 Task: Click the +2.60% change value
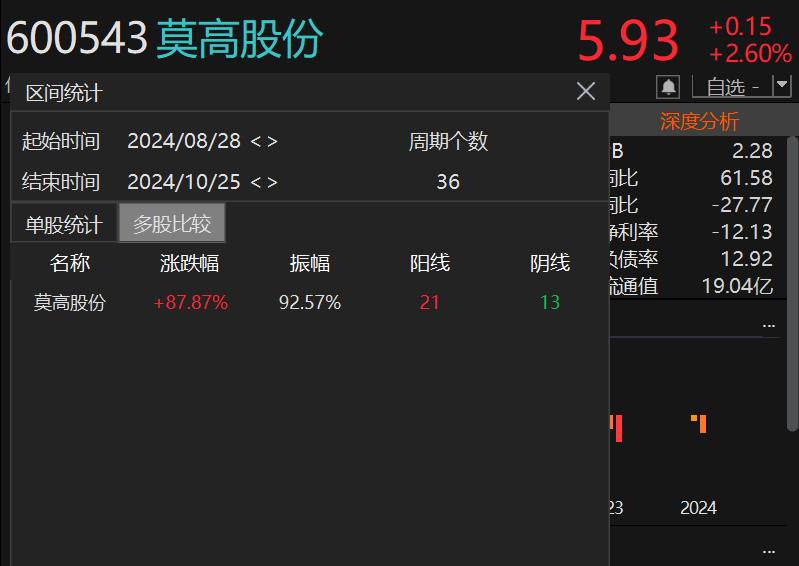750,54
